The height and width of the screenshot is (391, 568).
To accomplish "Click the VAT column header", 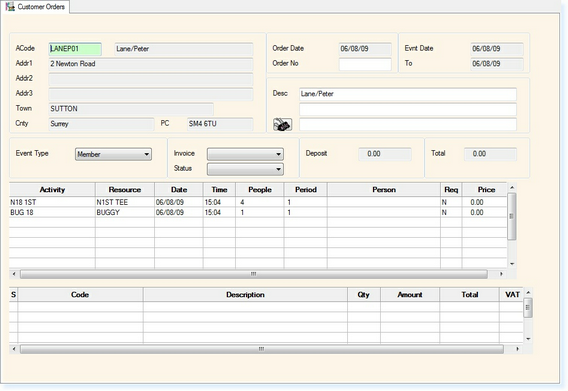I will (x=512, y=295).
